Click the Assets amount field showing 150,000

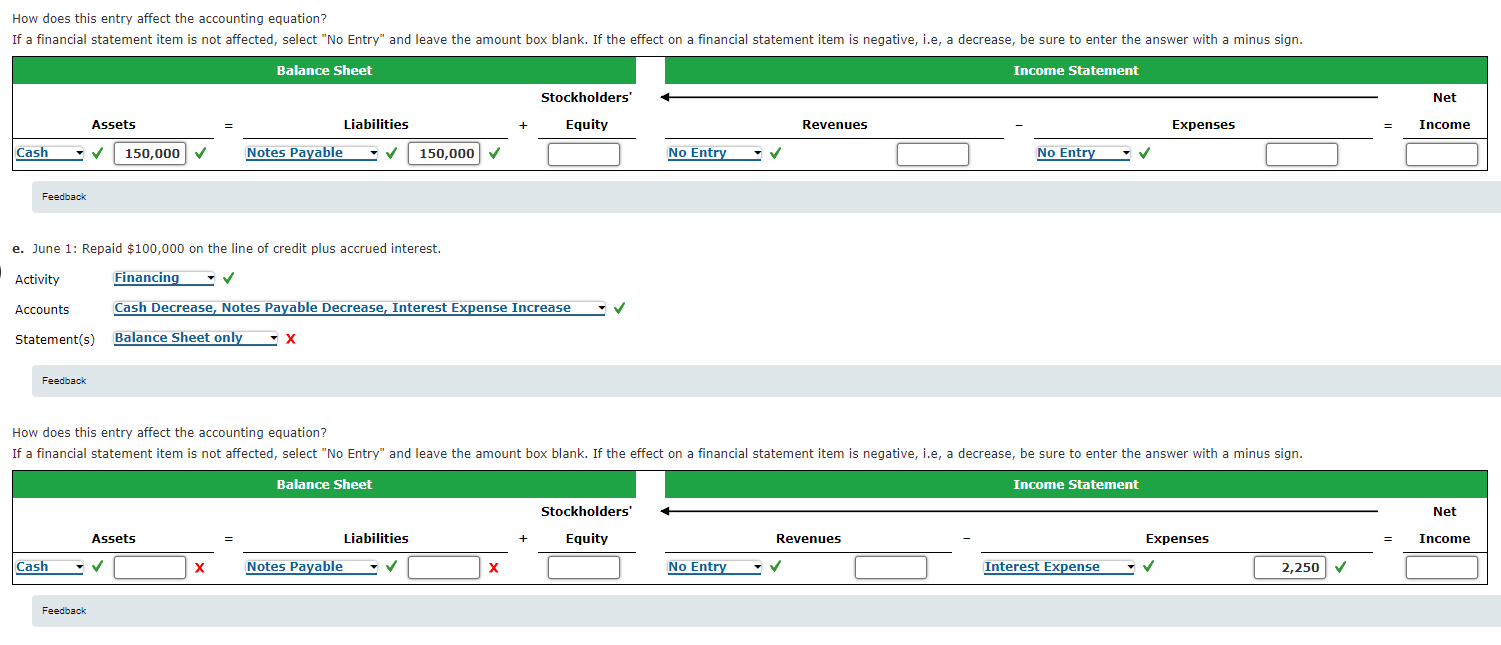150,154
